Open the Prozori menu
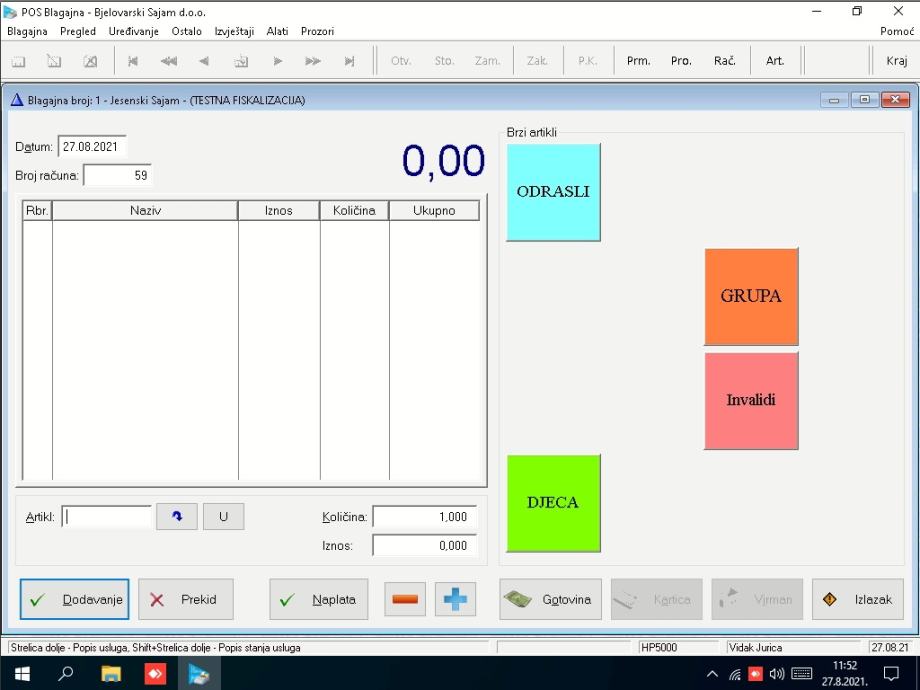The image size is (920, 690). pyautogui.click(x=317, y=31)
